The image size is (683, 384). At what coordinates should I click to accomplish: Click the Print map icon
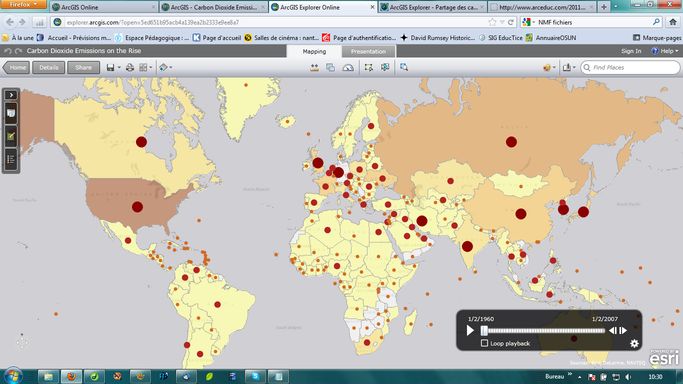[130, 67]
